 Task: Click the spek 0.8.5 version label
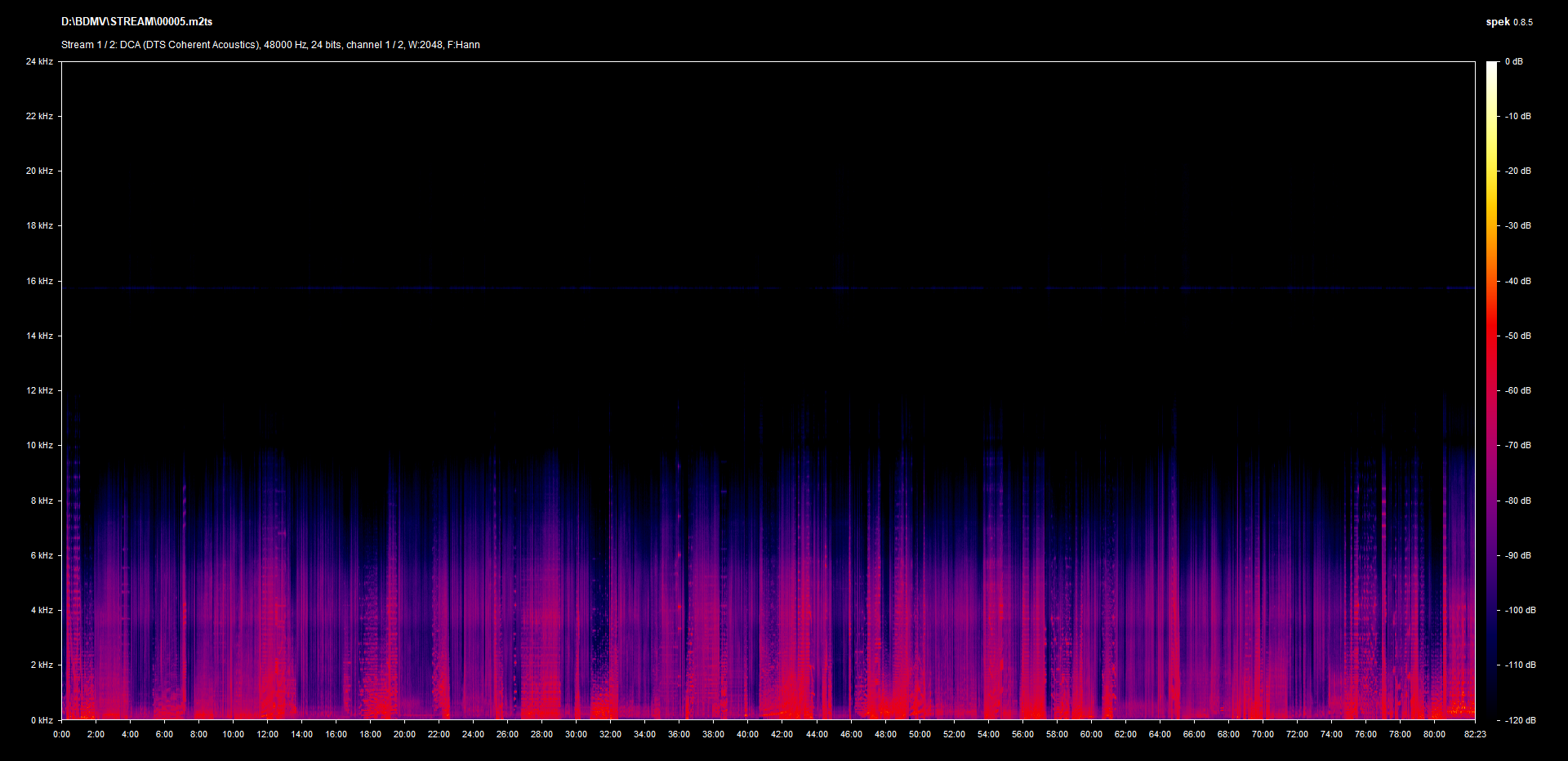pos(1508,22)
